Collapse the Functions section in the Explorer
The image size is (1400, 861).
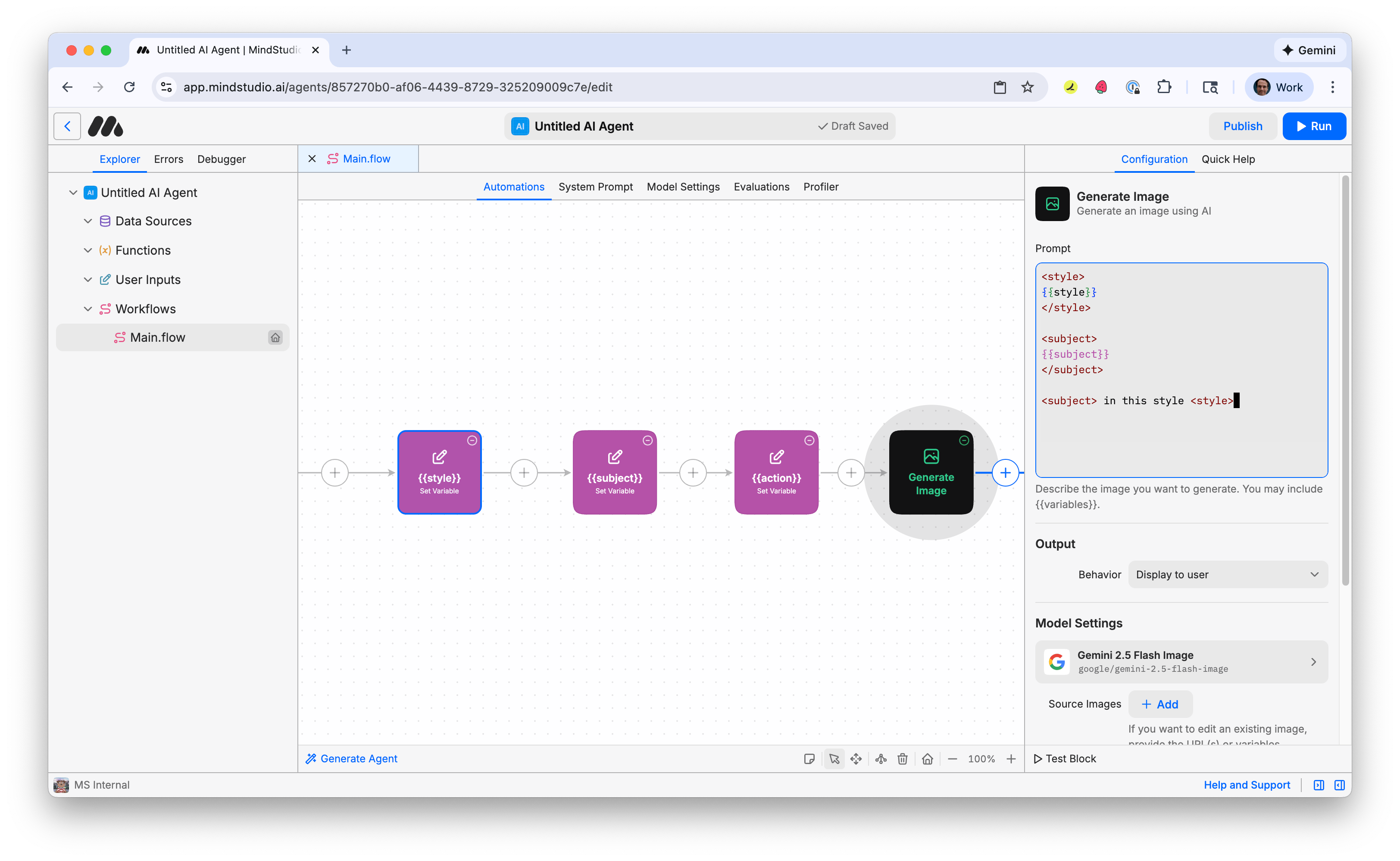pyautogui.click(x=88, y=250)
